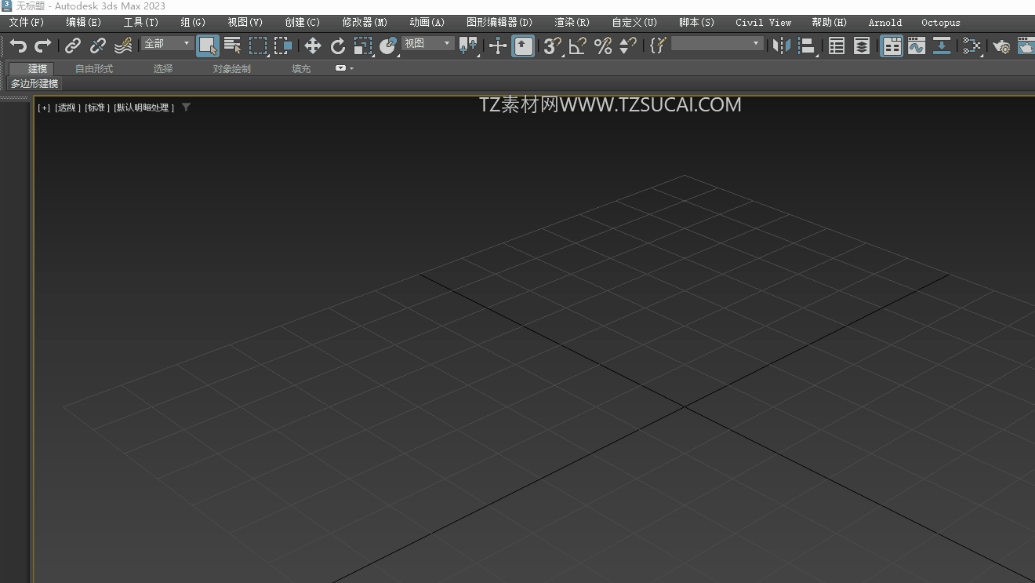Open the Octopus menu
This screenshot has height=583, width=1035.
point(941,22)
